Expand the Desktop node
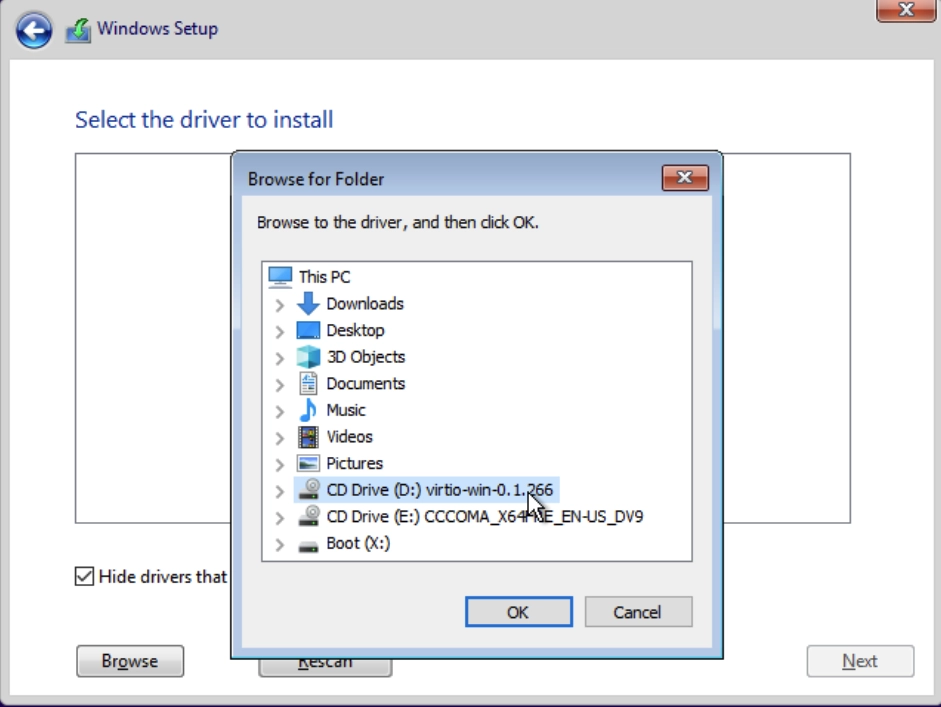Image resolution: width=941 pixels, height=707 pixels. click(x=279, y=331)
